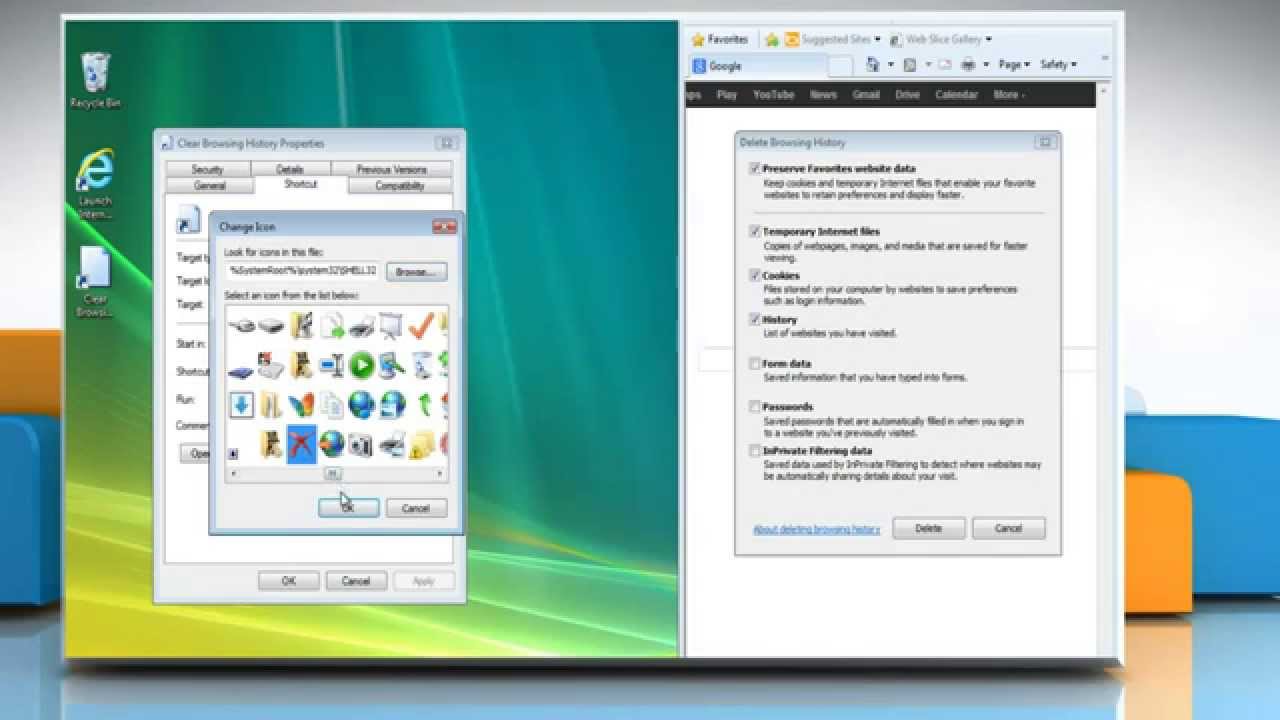Screen dimensions: 1280x720
Task: Open About deleting browsing history link
Action: point(816,529)
